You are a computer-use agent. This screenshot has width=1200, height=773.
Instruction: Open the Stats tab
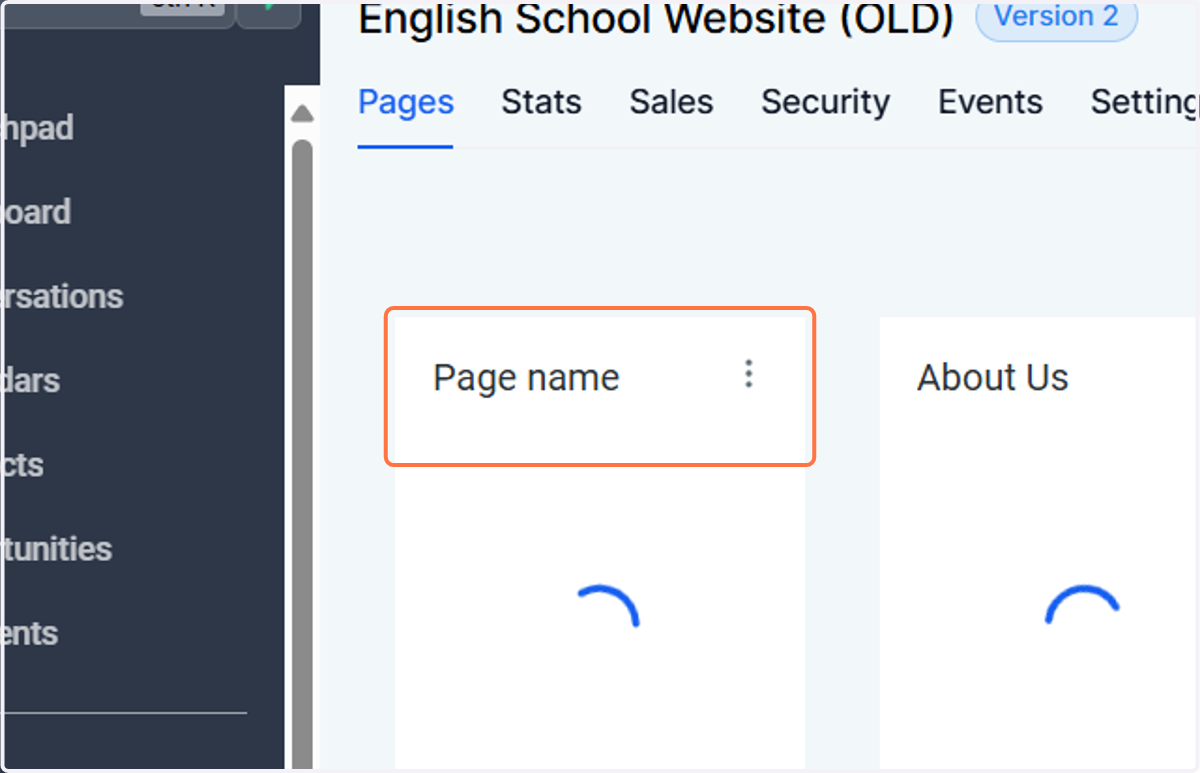[x=542, y=102]
